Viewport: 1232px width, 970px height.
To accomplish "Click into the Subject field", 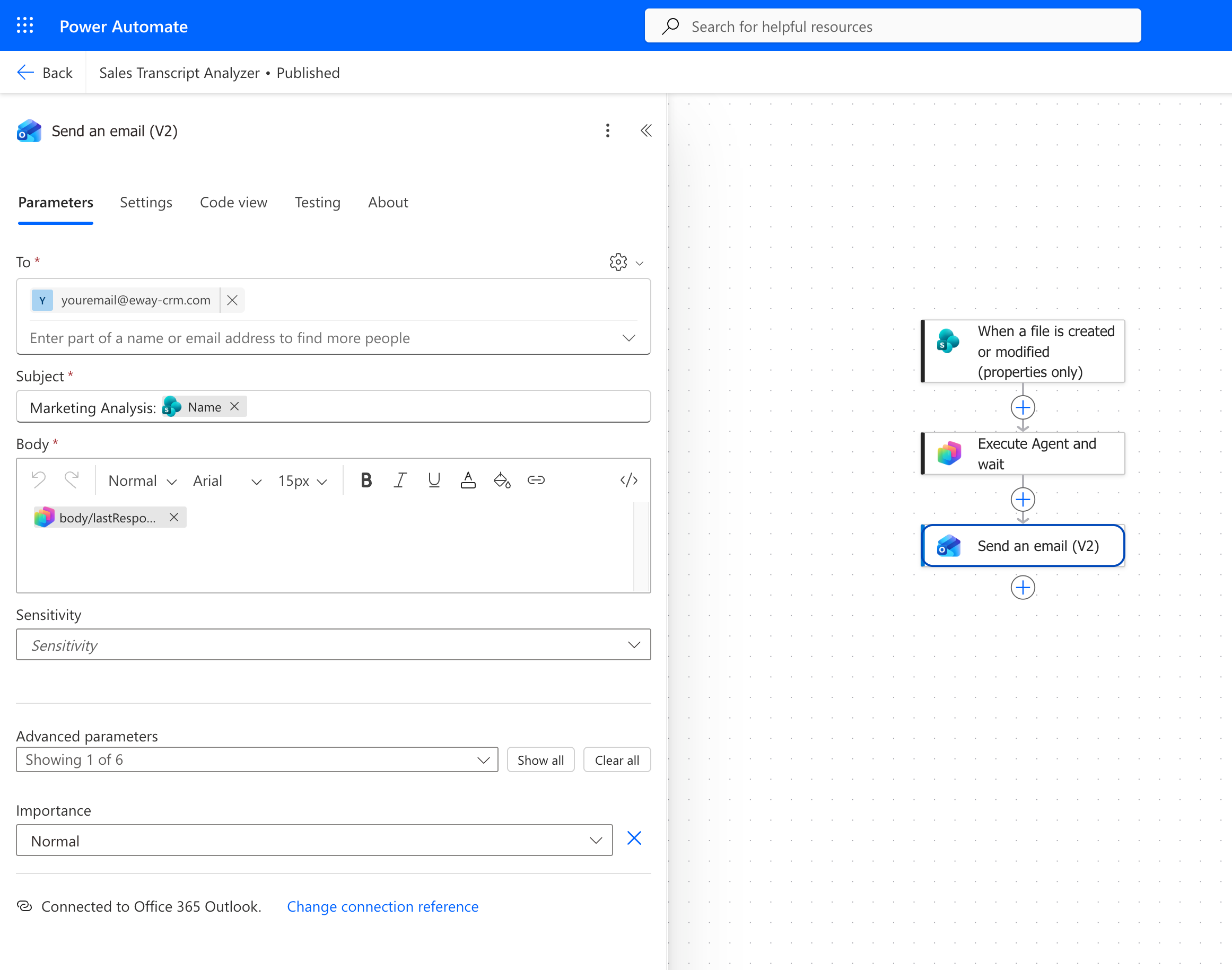I will click(x=334, y=407).
